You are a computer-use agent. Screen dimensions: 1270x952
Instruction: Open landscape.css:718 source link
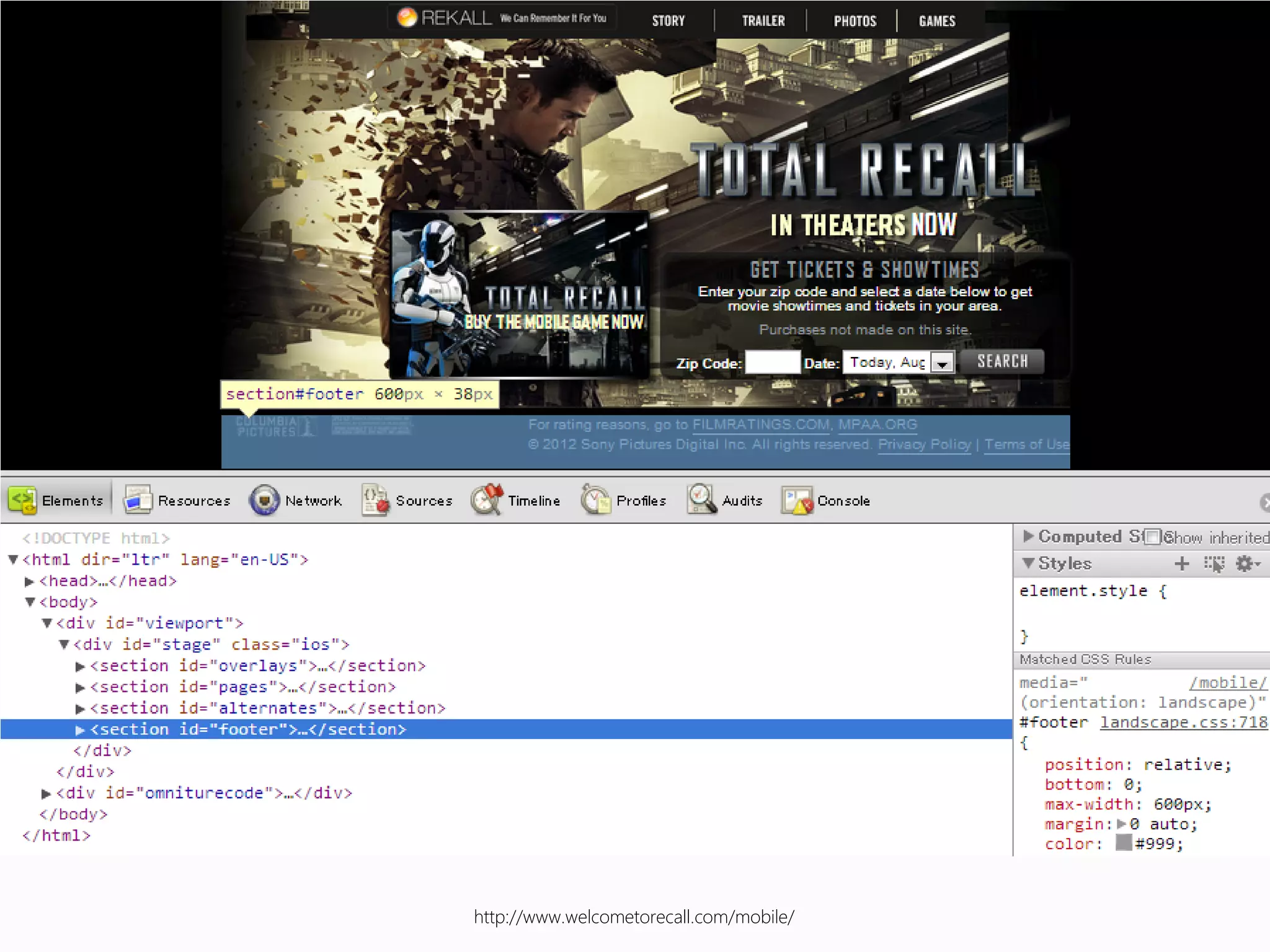click(1184, 722)
